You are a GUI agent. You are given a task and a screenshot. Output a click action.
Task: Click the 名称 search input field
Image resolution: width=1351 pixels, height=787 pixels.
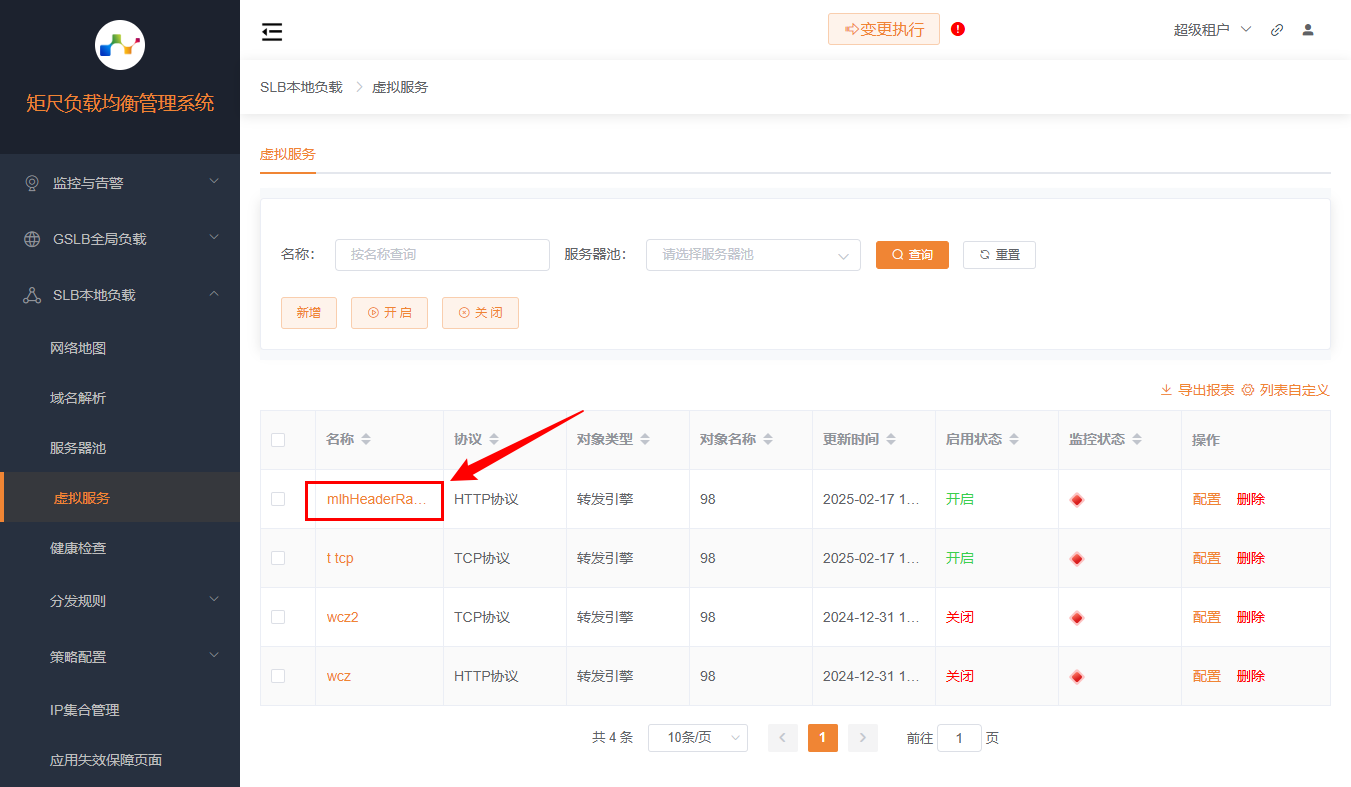tap(442, 255)
